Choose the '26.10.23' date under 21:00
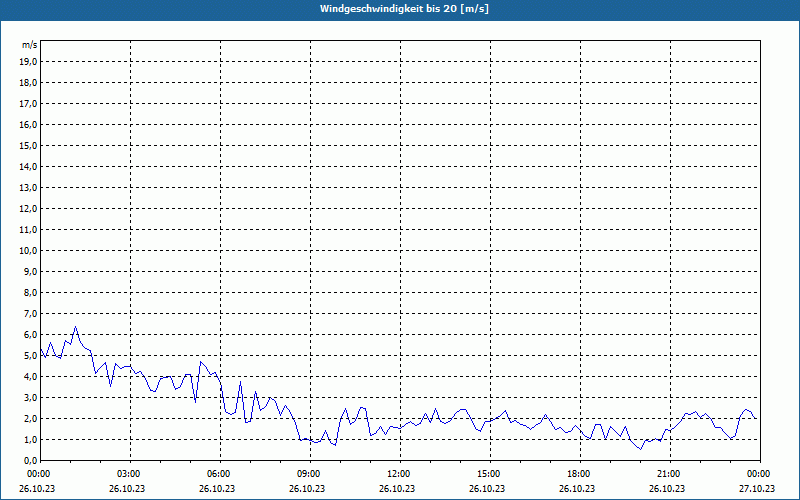800x500 pixels. coord(667,489)
